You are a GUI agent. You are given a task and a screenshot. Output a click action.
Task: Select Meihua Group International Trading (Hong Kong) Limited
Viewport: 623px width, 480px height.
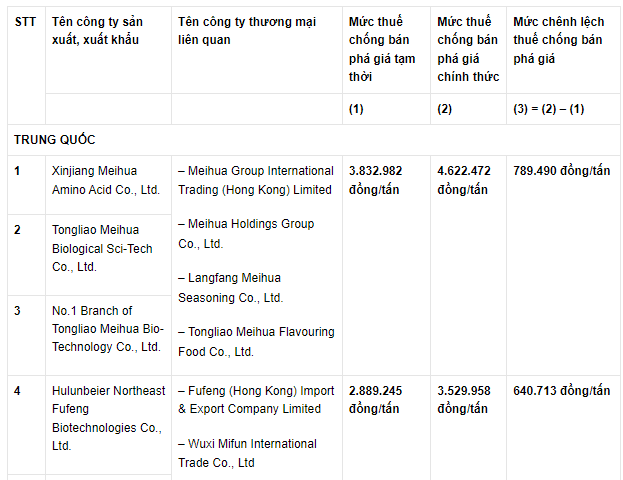[x=255, y=180]
